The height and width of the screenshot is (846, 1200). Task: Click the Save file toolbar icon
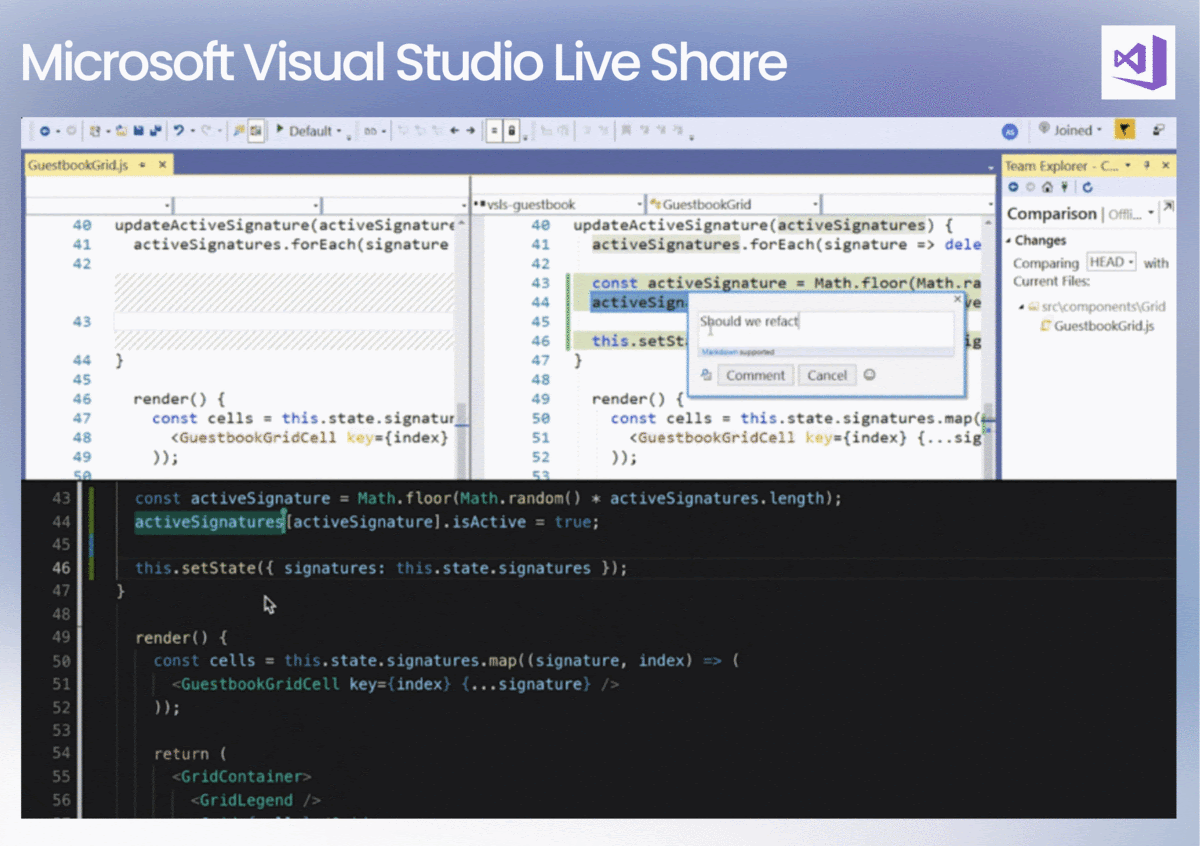coord(137,131)
